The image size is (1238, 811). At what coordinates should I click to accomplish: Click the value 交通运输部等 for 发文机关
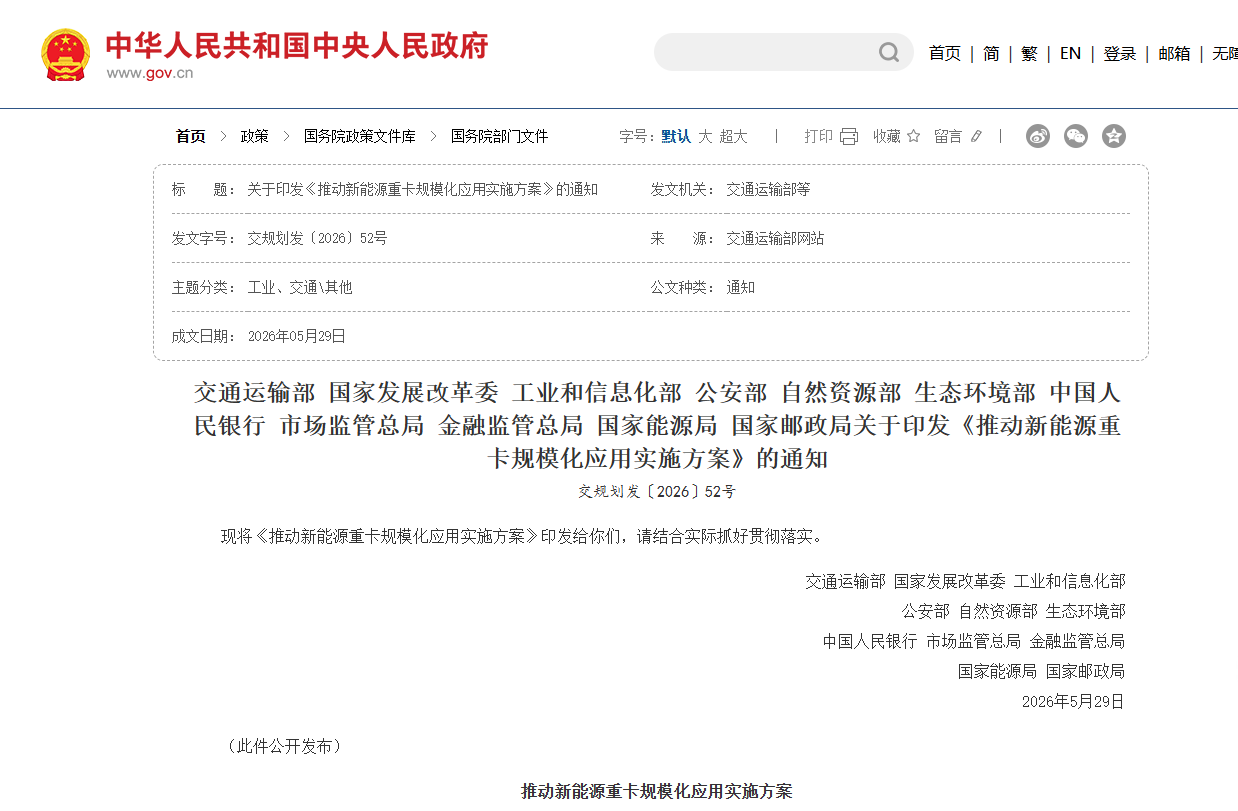pos(768,189)
